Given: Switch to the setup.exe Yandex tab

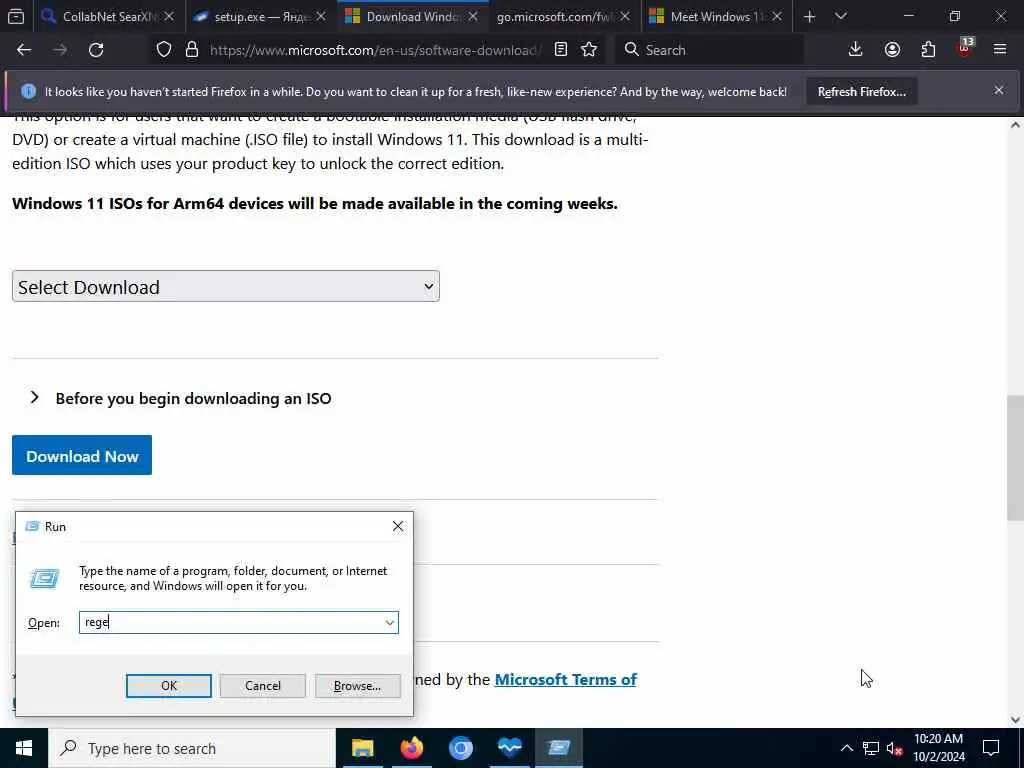Looking at the screenshot, I should pyautogui.click(x=261, y=16).
